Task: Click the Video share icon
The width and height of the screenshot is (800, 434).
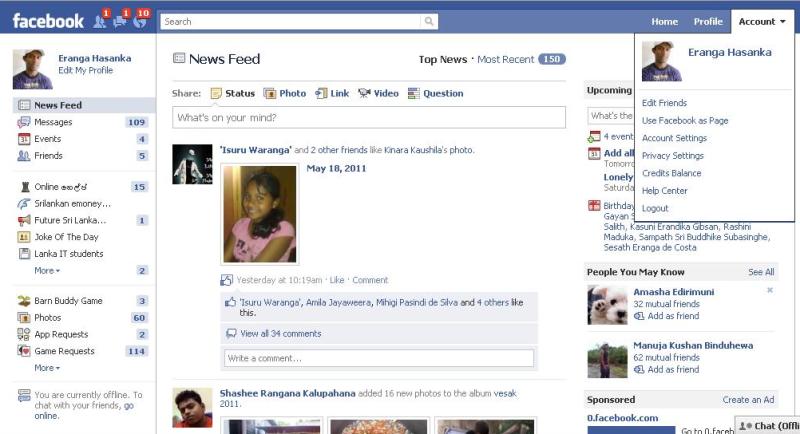Action: pos(364,93)
